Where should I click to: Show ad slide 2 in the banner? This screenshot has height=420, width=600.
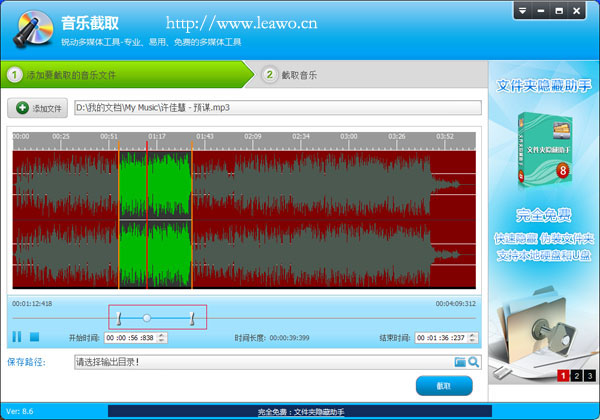tap(577, 376)
